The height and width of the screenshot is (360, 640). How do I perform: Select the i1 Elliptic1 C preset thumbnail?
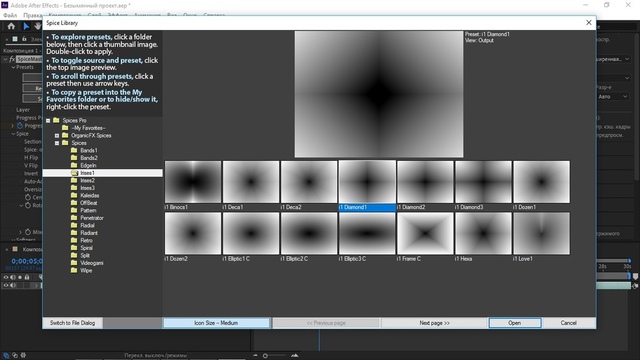(251, 233)
